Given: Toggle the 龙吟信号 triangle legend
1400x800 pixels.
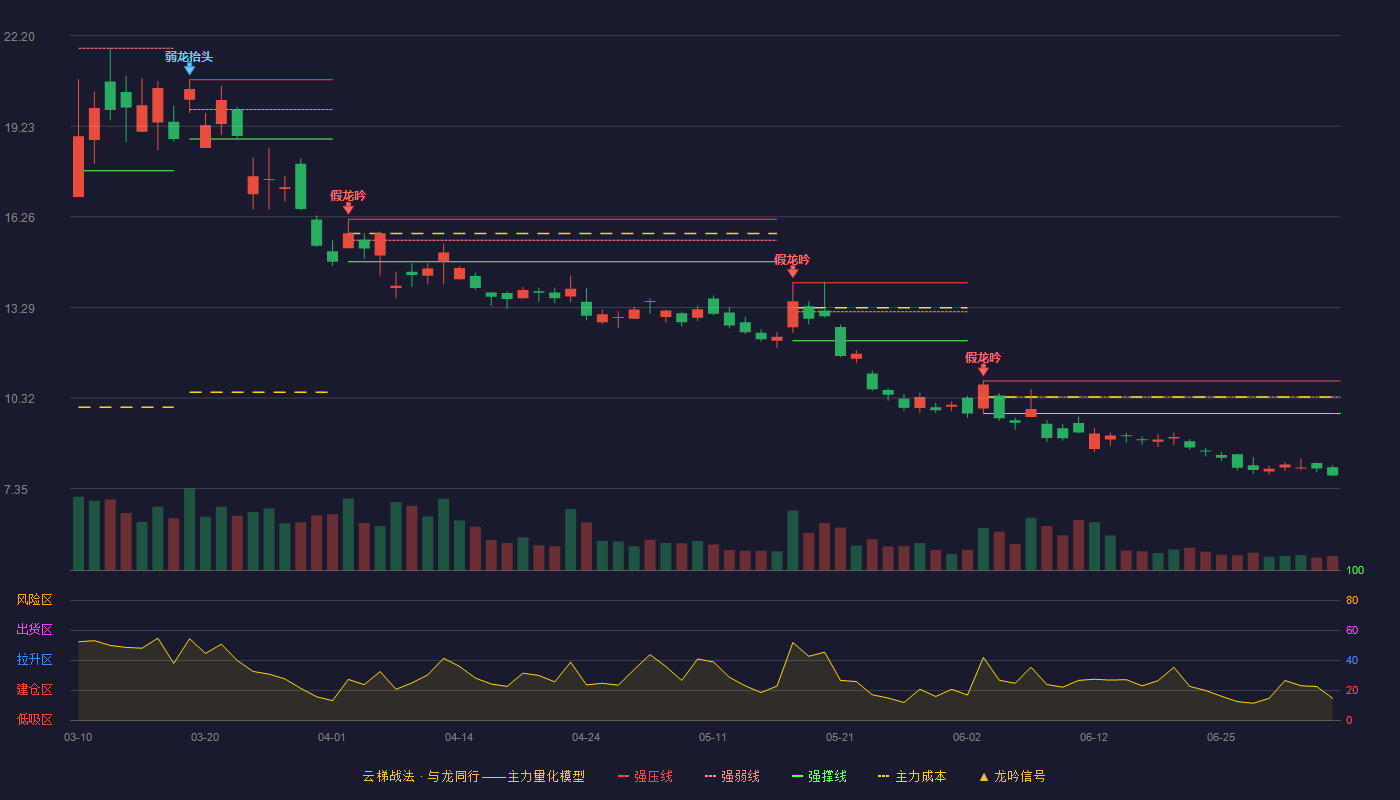Looking at the screenshot, I should 1012,776.
